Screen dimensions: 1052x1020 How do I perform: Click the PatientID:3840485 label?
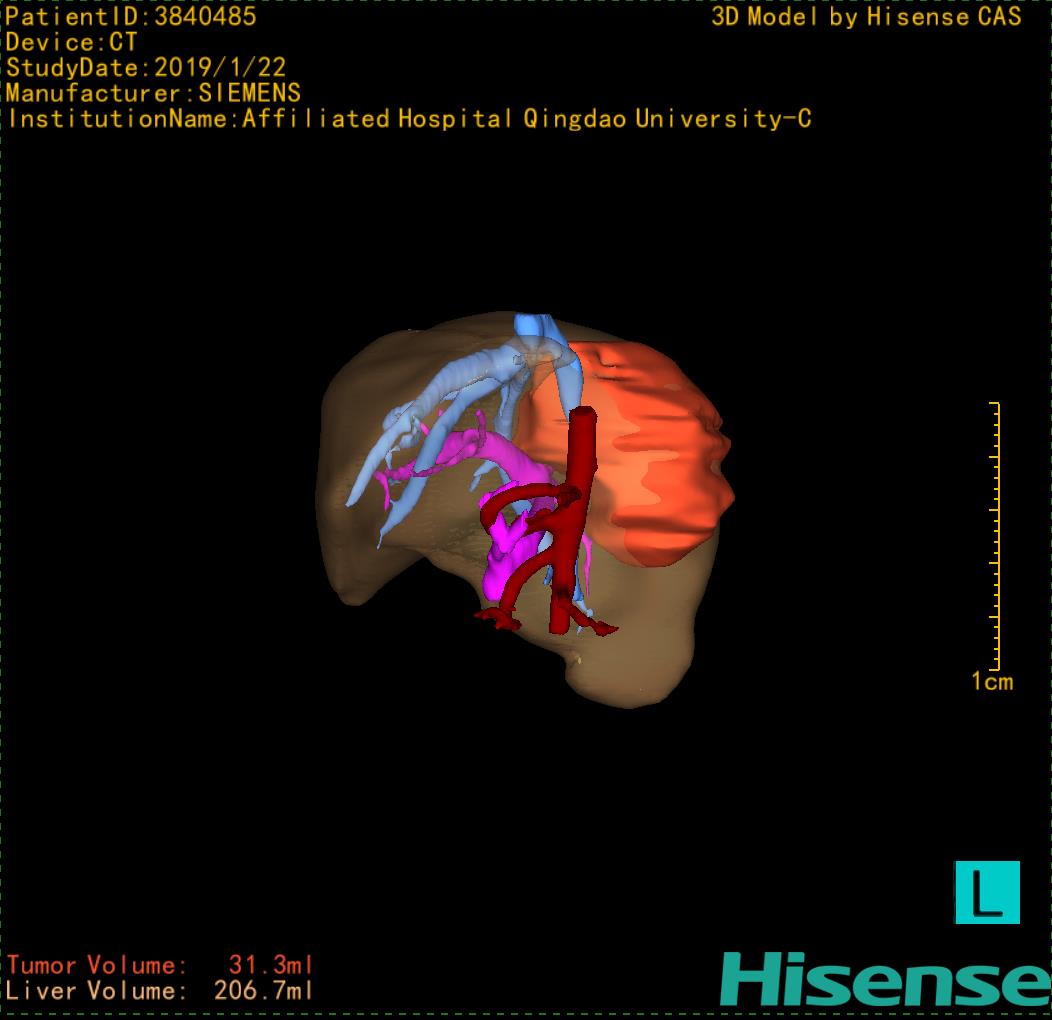point(131,17)
